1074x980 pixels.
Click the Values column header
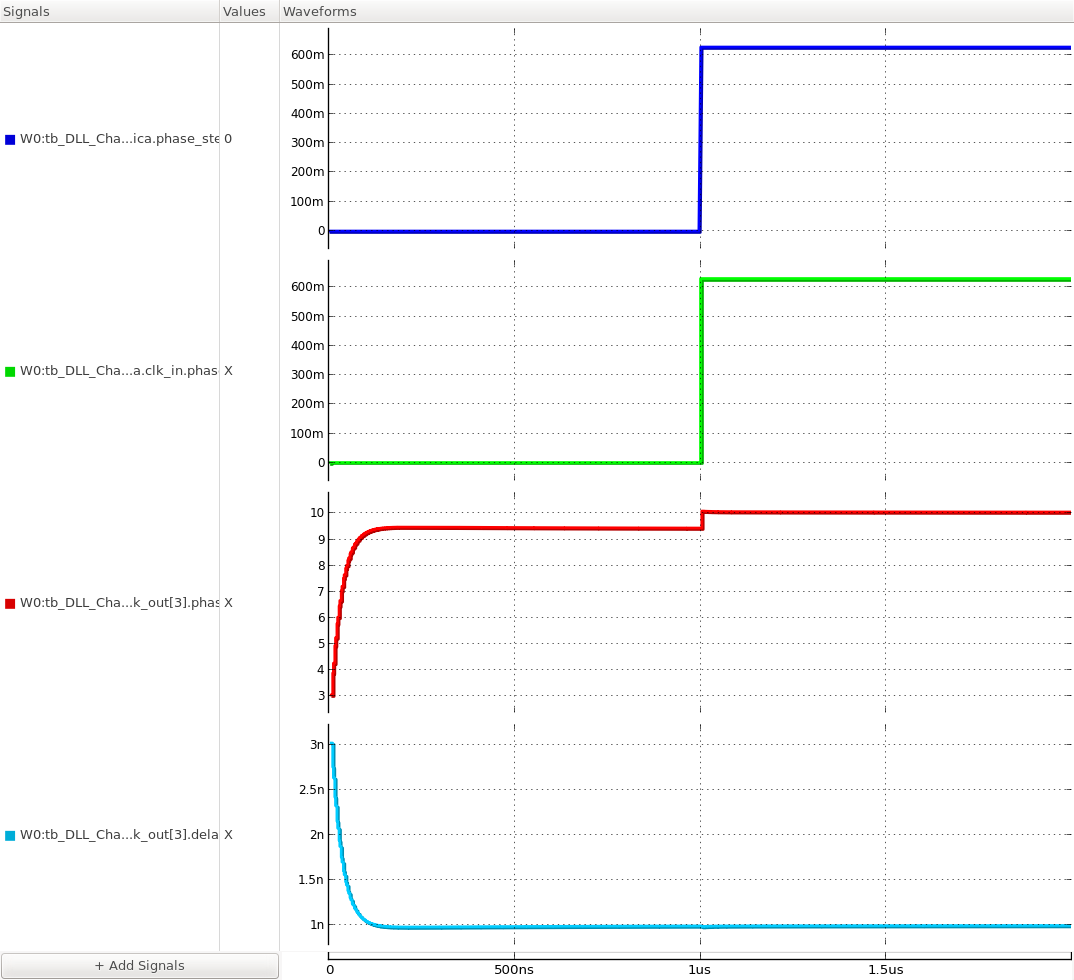coord(247,11)
